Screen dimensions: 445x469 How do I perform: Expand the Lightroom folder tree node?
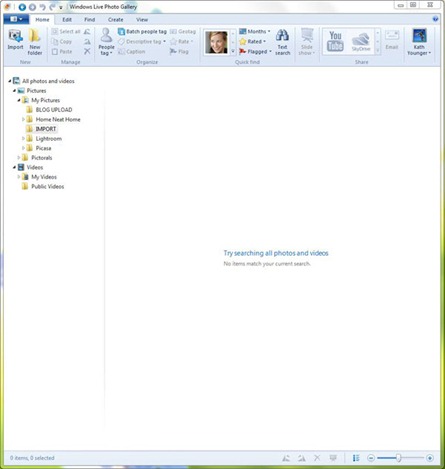(23, 138)
